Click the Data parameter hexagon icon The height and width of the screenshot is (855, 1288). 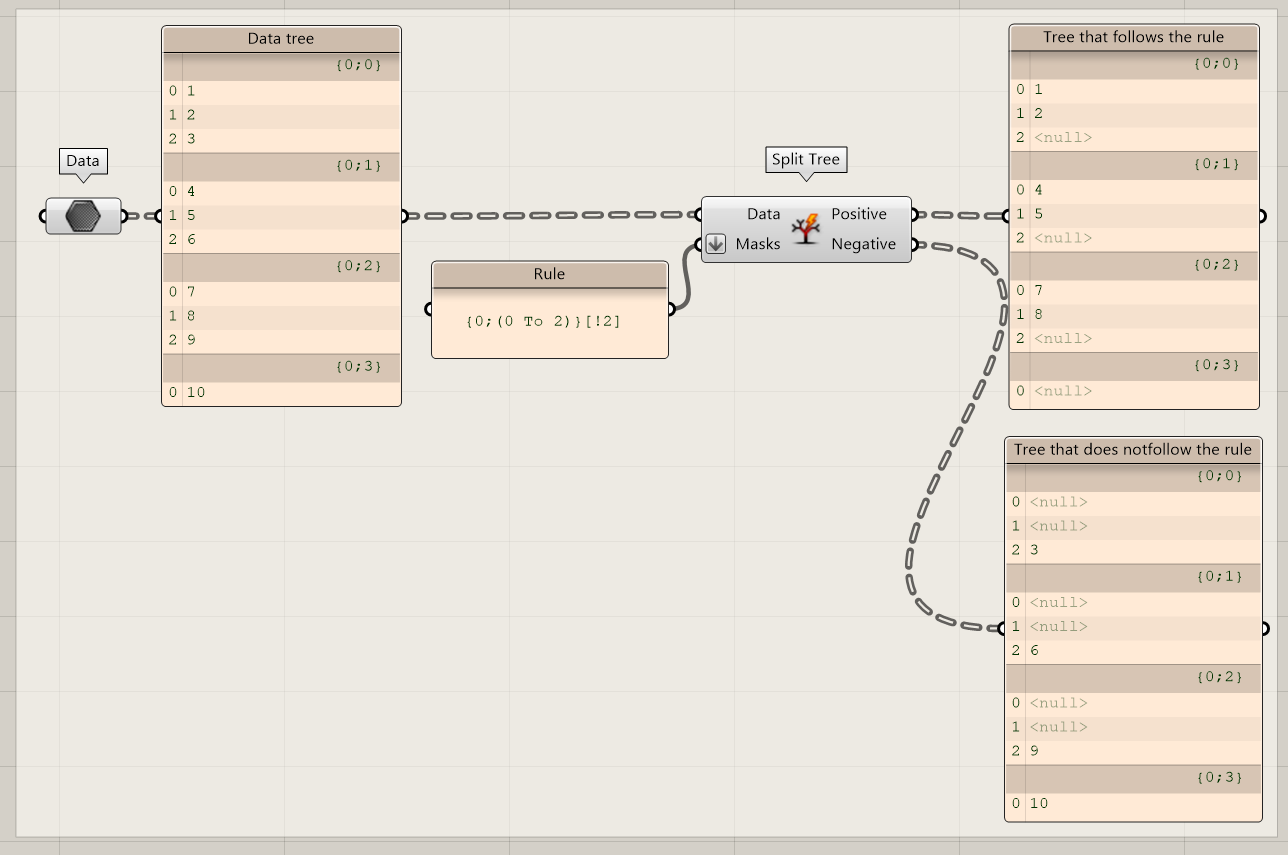click(x=83, y=215)
